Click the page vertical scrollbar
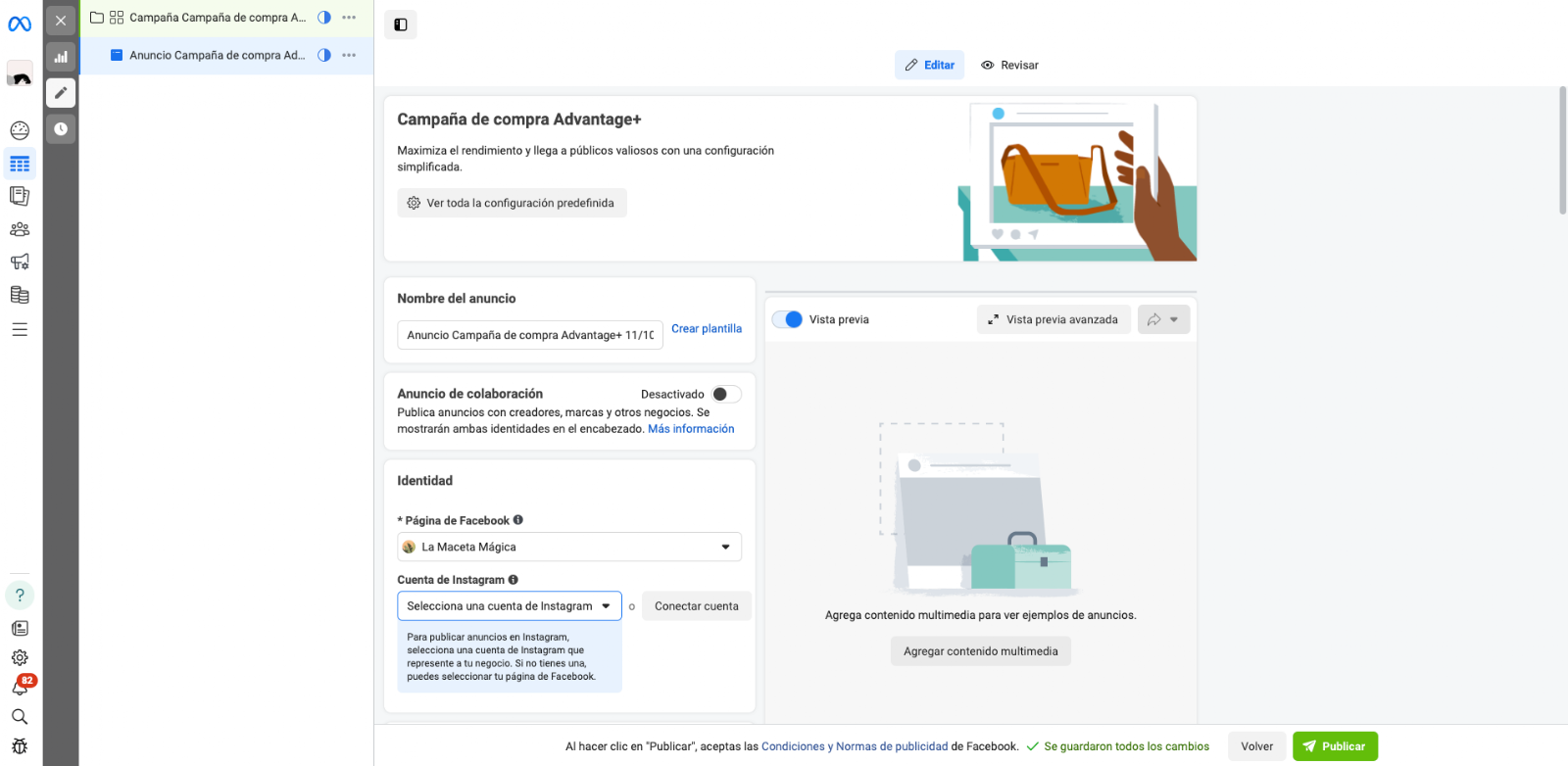 pos(1563,150)
